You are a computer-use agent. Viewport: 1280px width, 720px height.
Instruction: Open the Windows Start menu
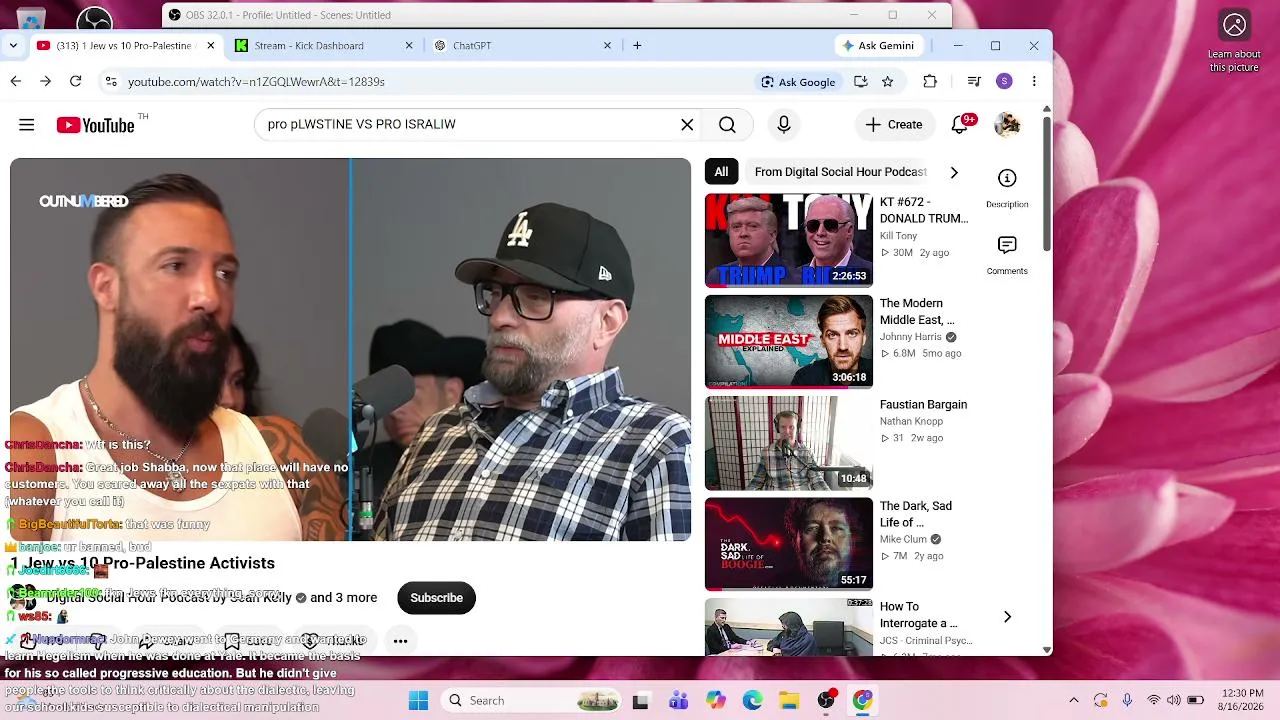coord(419,701)
